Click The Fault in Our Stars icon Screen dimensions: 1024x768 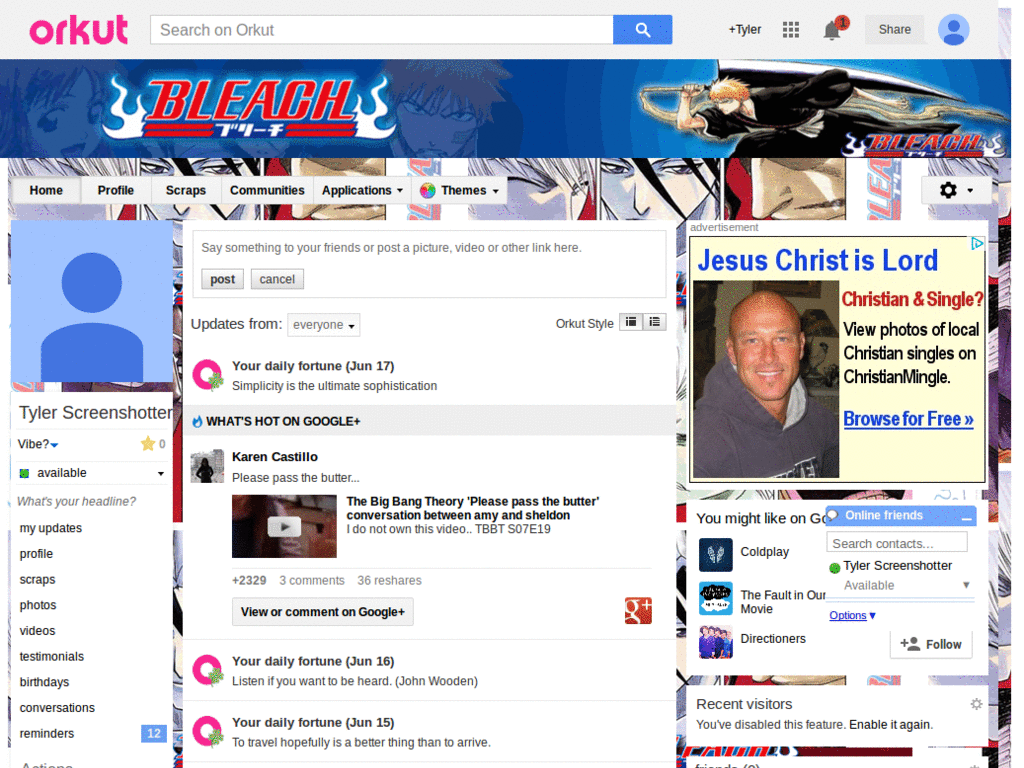[x=716, y=598]
